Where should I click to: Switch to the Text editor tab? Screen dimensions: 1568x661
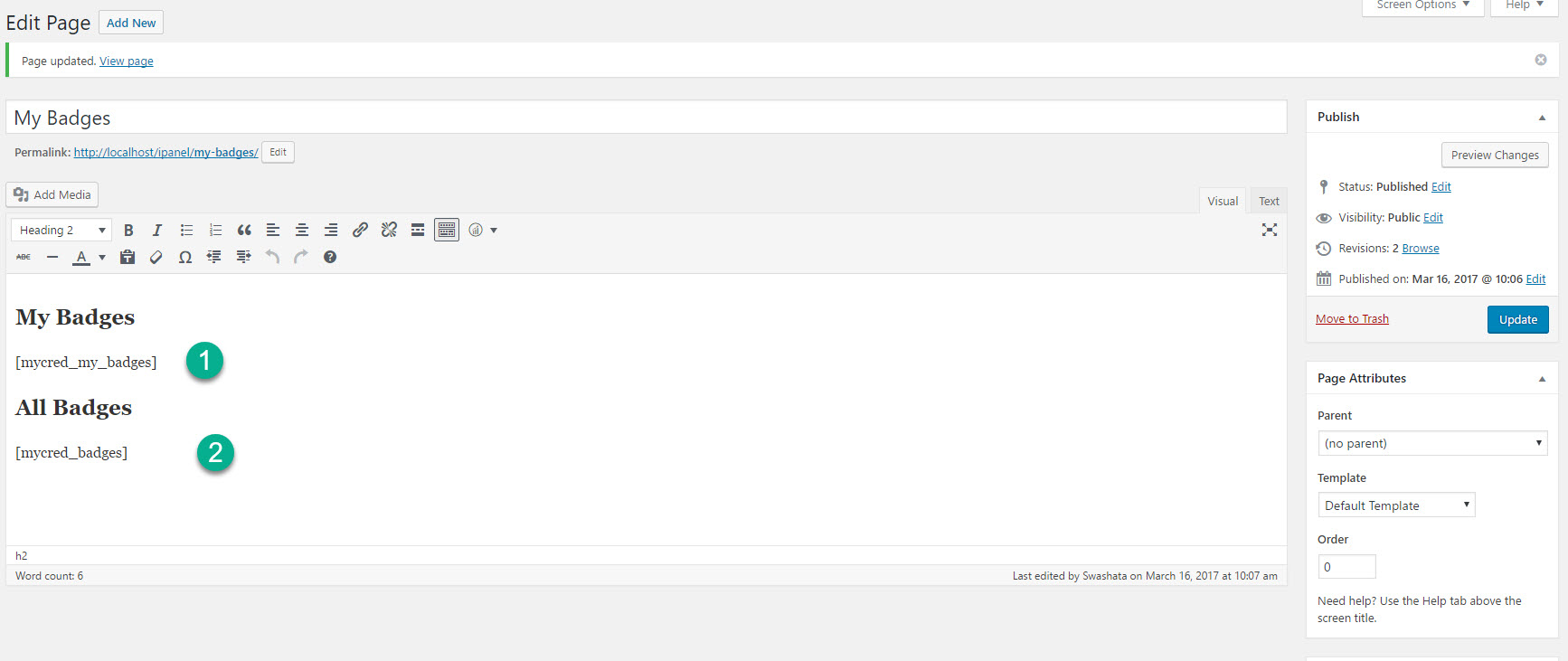point(1269,201)
